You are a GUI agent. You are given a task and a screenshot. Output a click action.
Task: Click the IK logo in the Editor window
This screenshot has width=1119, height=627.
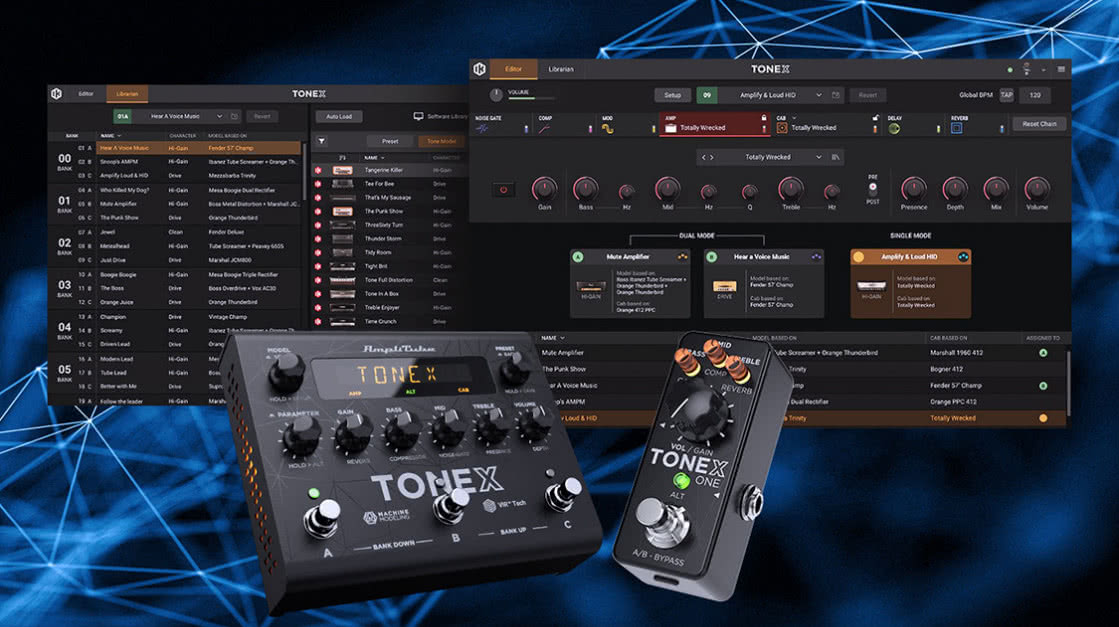[x=480, y=69]
